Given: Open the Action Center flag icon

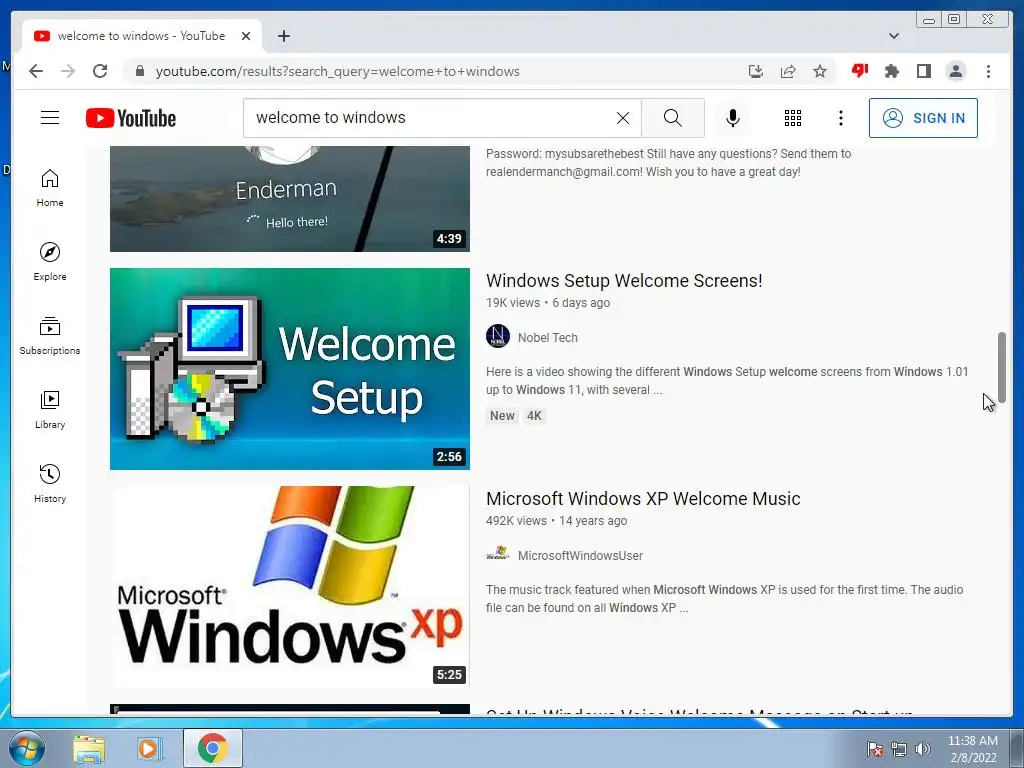Looking at the screenshot, I should click(875, 749).
